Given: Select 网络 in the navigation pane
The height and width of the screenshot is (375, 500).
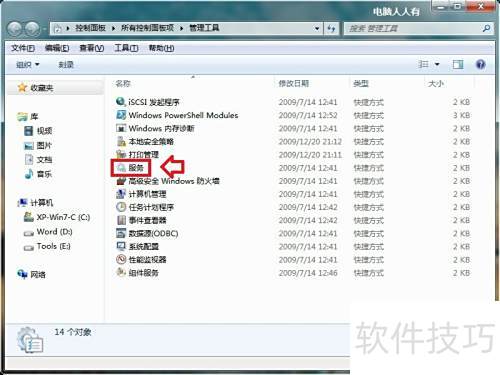Looking at the screenshot, I should (x=32, y=274).
